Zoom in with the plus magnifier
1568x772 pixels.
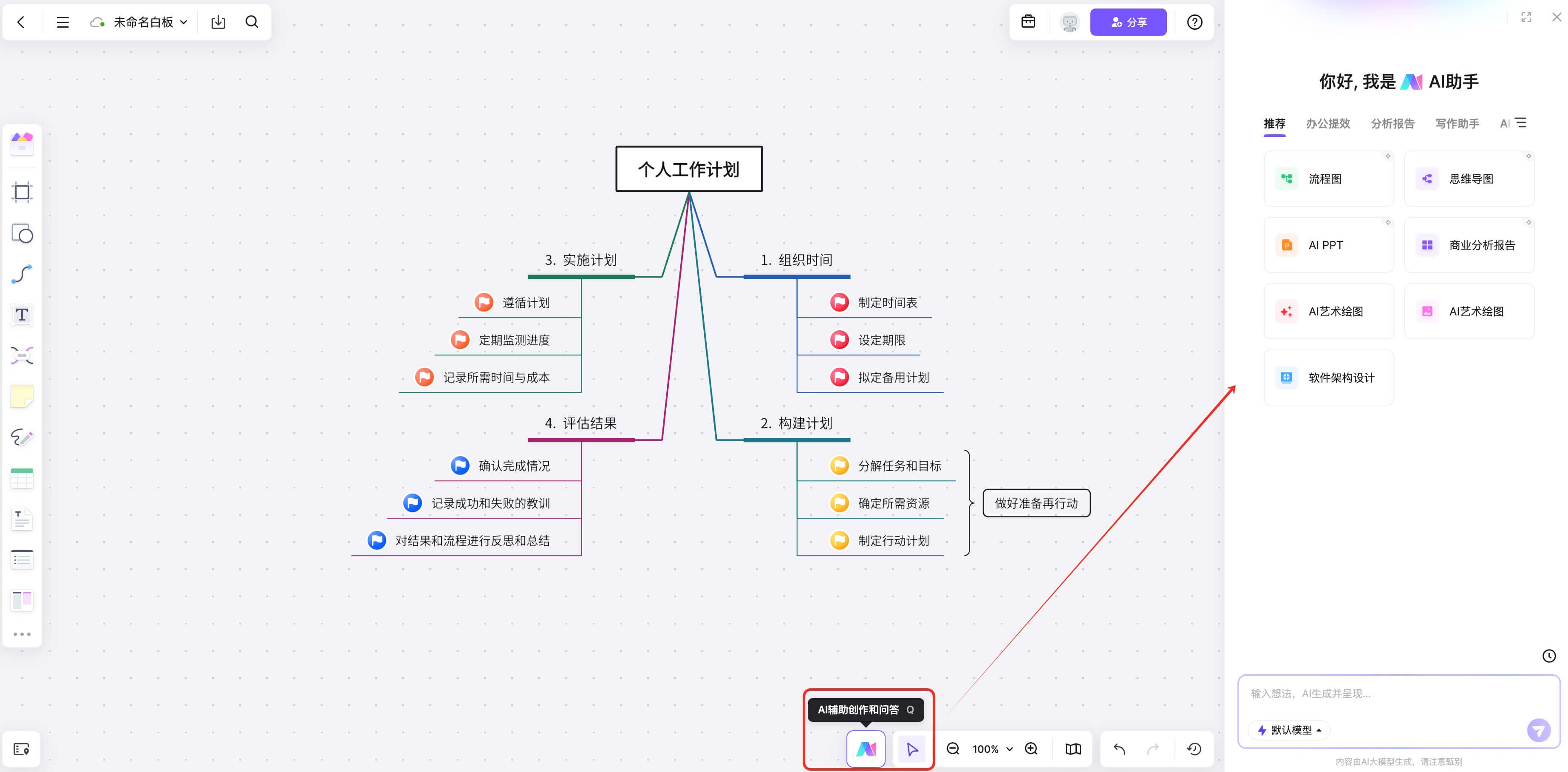(1031, 749)
